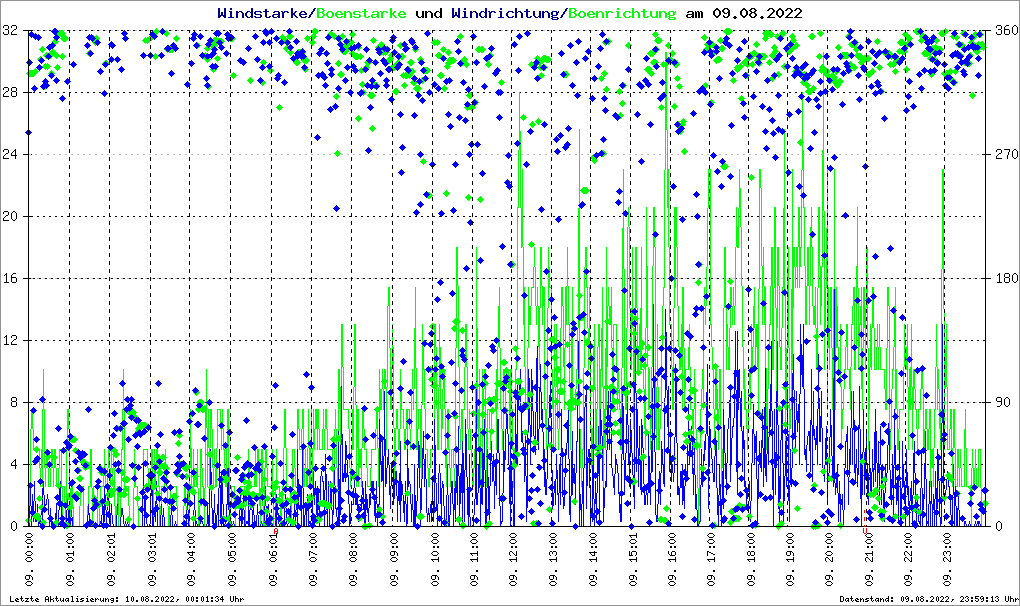1020x606 pixels.
Task: Click the 360 label on right axis
Action: (x=1002, y=31)
